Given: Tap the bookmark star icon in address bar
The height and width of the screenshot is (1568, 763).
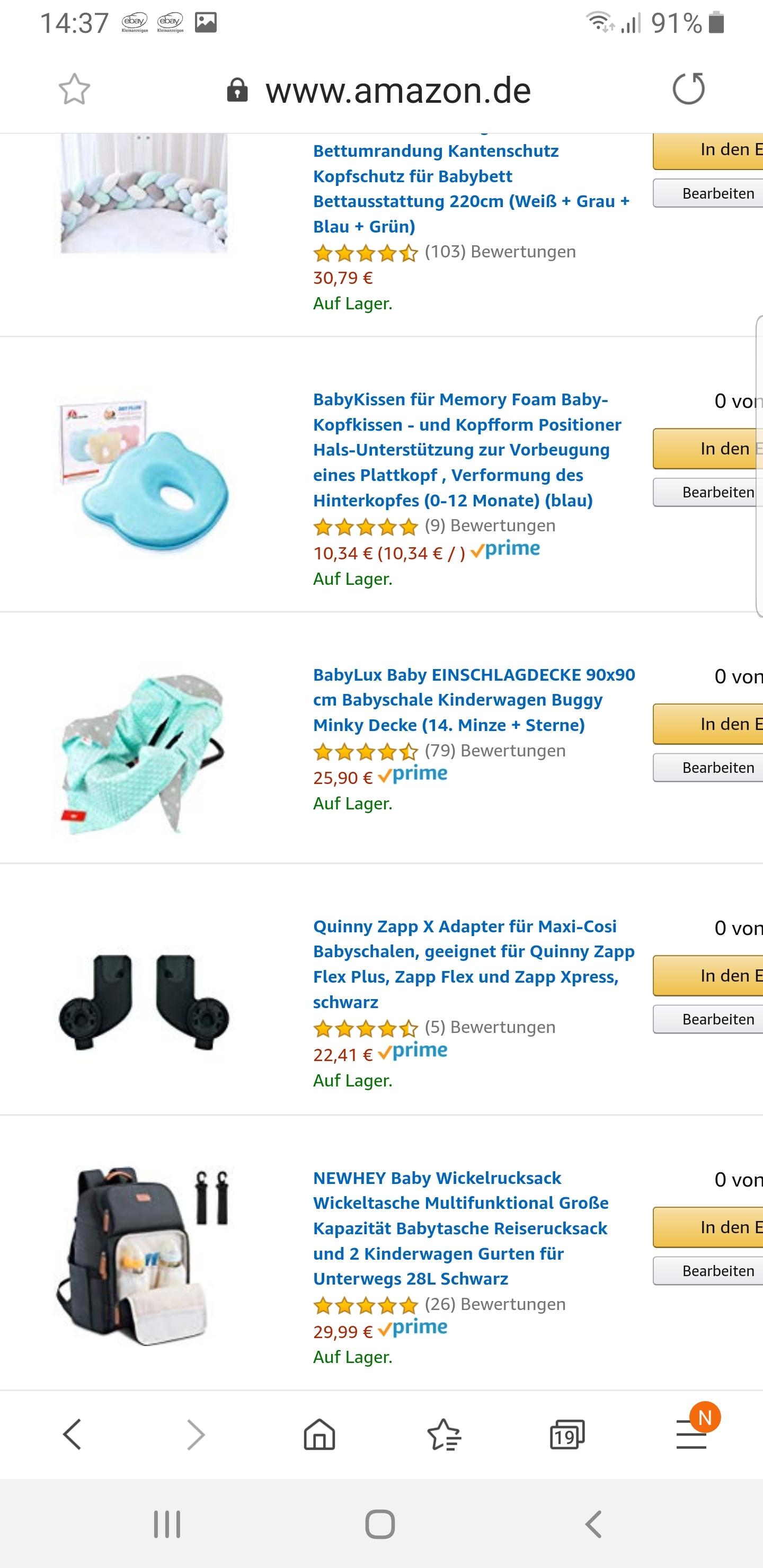Looking at the screenshot, I should coord(74,90).
